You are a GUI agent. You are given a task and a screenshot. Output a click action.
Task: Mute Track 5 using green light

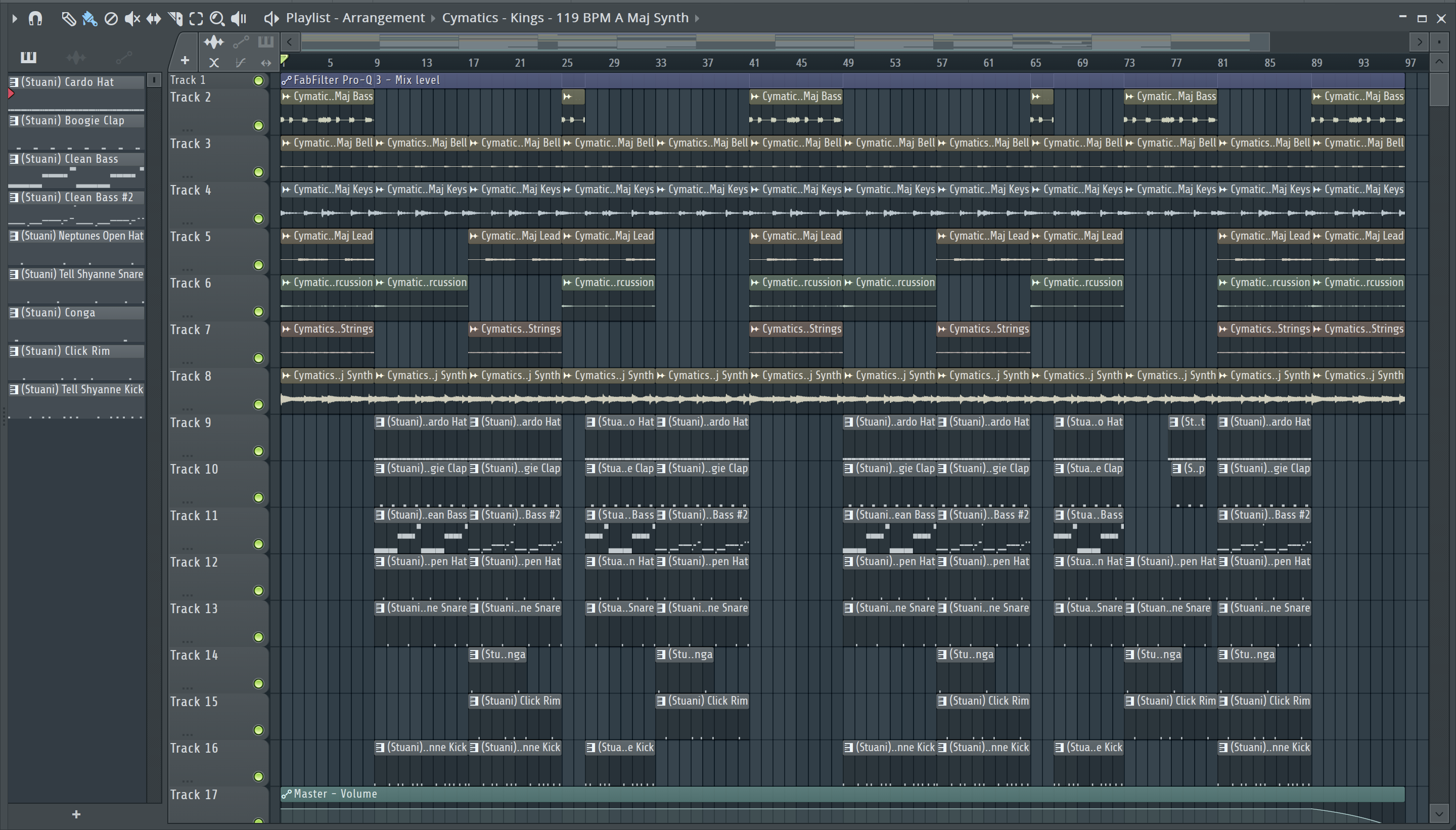(258, 265)
